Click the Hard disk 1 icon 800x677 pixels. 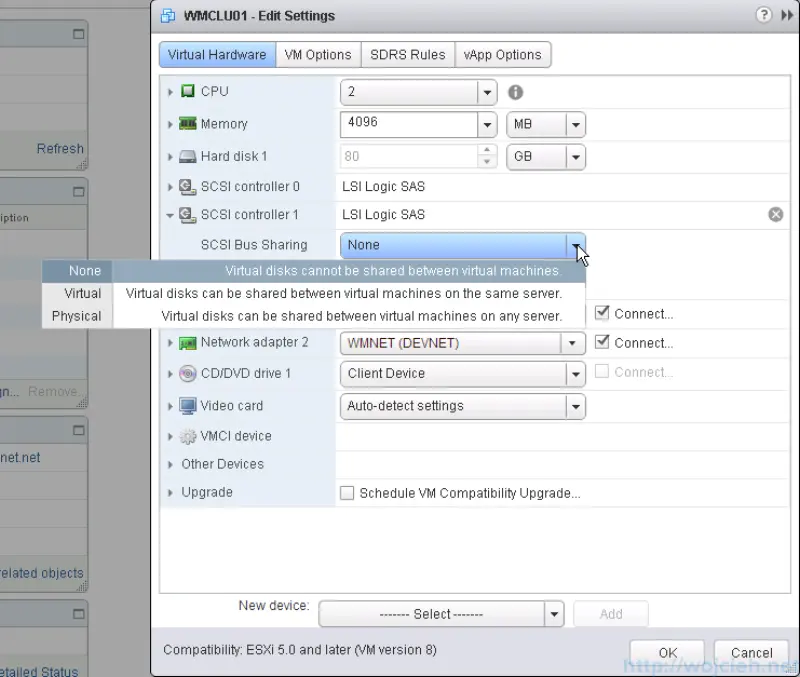tap(187, 157)
